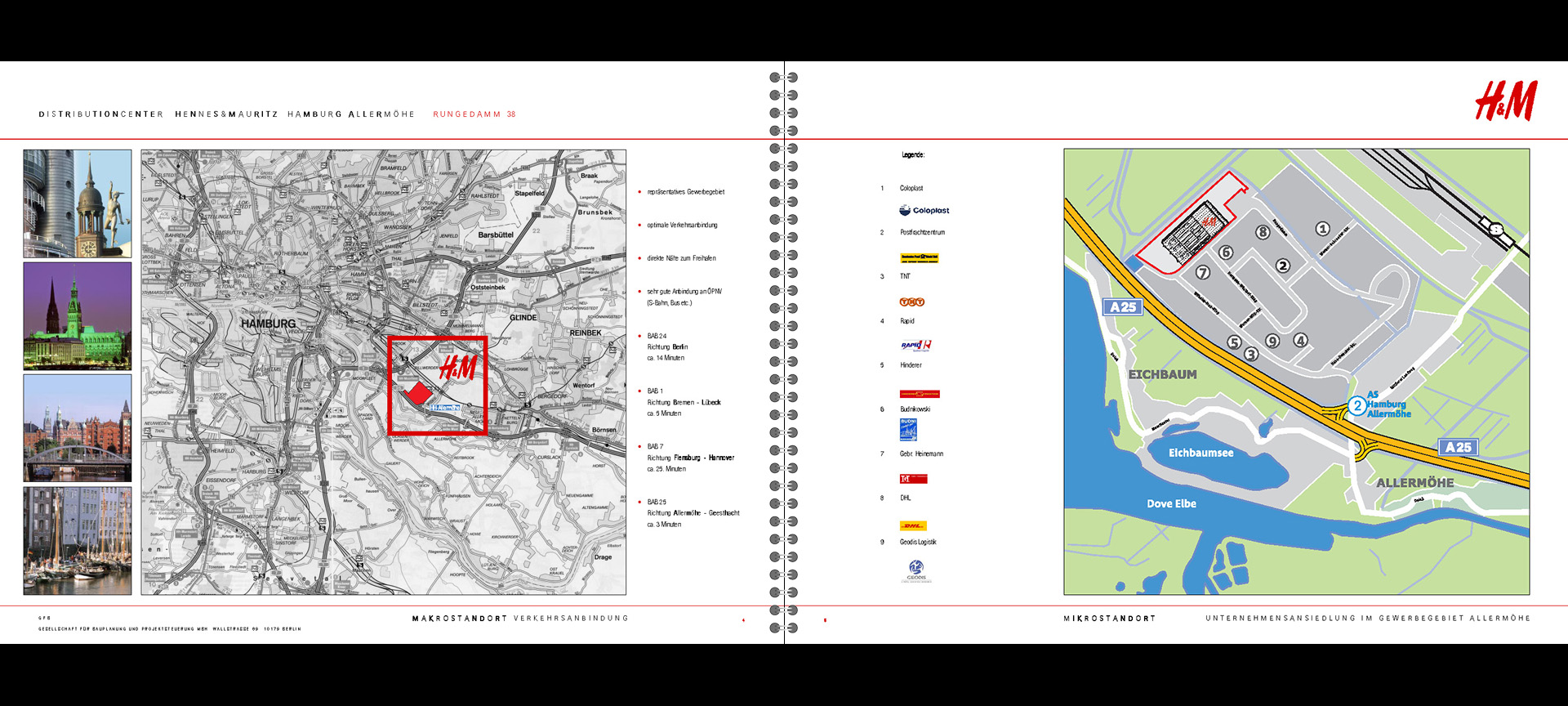Click the red RUNGEDAMM 38 header text
1568x706 pixels.
(474, 114)
